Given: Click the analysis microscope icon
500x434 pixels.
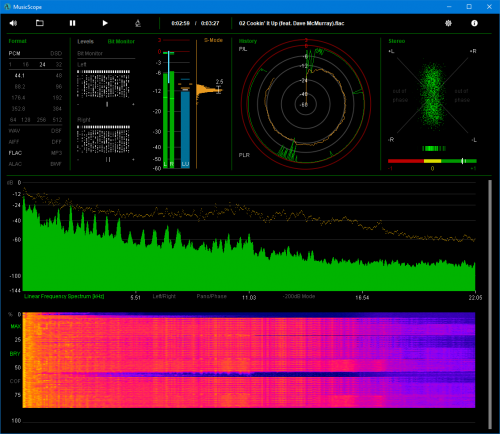Looking at the screenshot, I should click(138, 23).
